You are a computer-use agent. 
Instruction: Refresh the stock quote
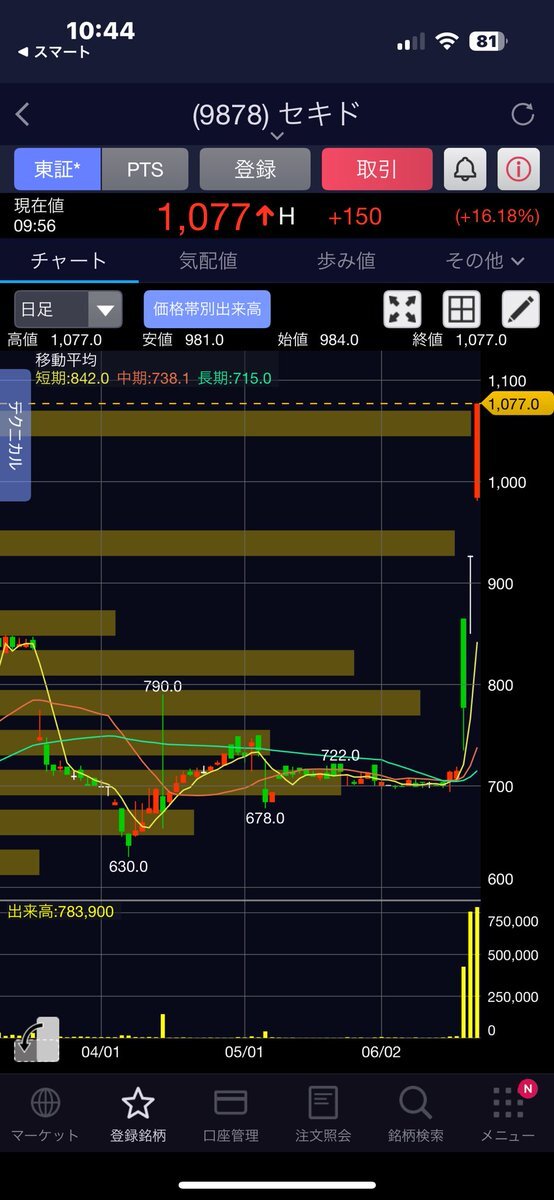coord(522,114)
